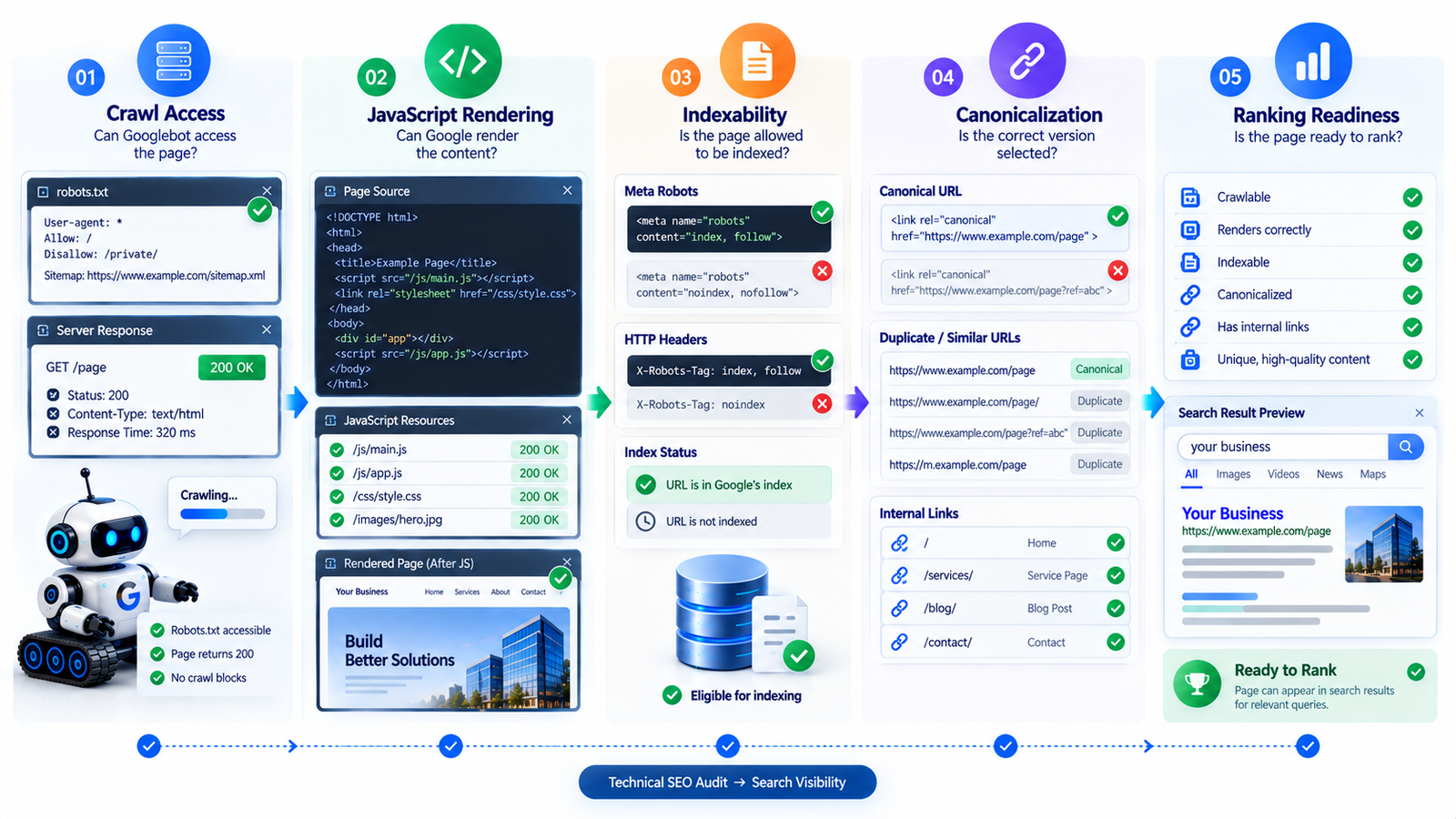
Task: Click the clock icon beside 'URL is not indexed'
Action: click(x=645, y=521)
